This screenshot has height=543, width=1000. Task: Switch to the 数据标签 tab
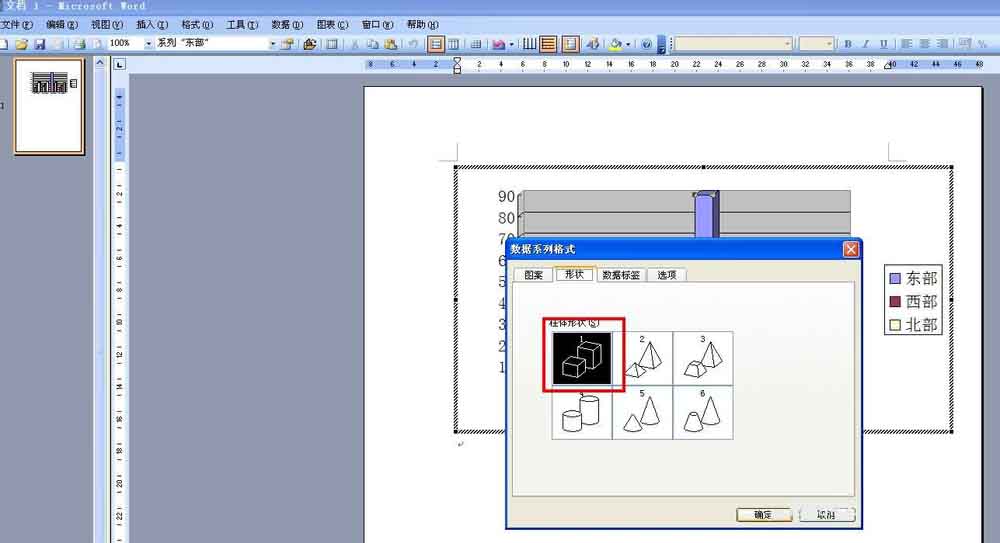tap(621, 275)
